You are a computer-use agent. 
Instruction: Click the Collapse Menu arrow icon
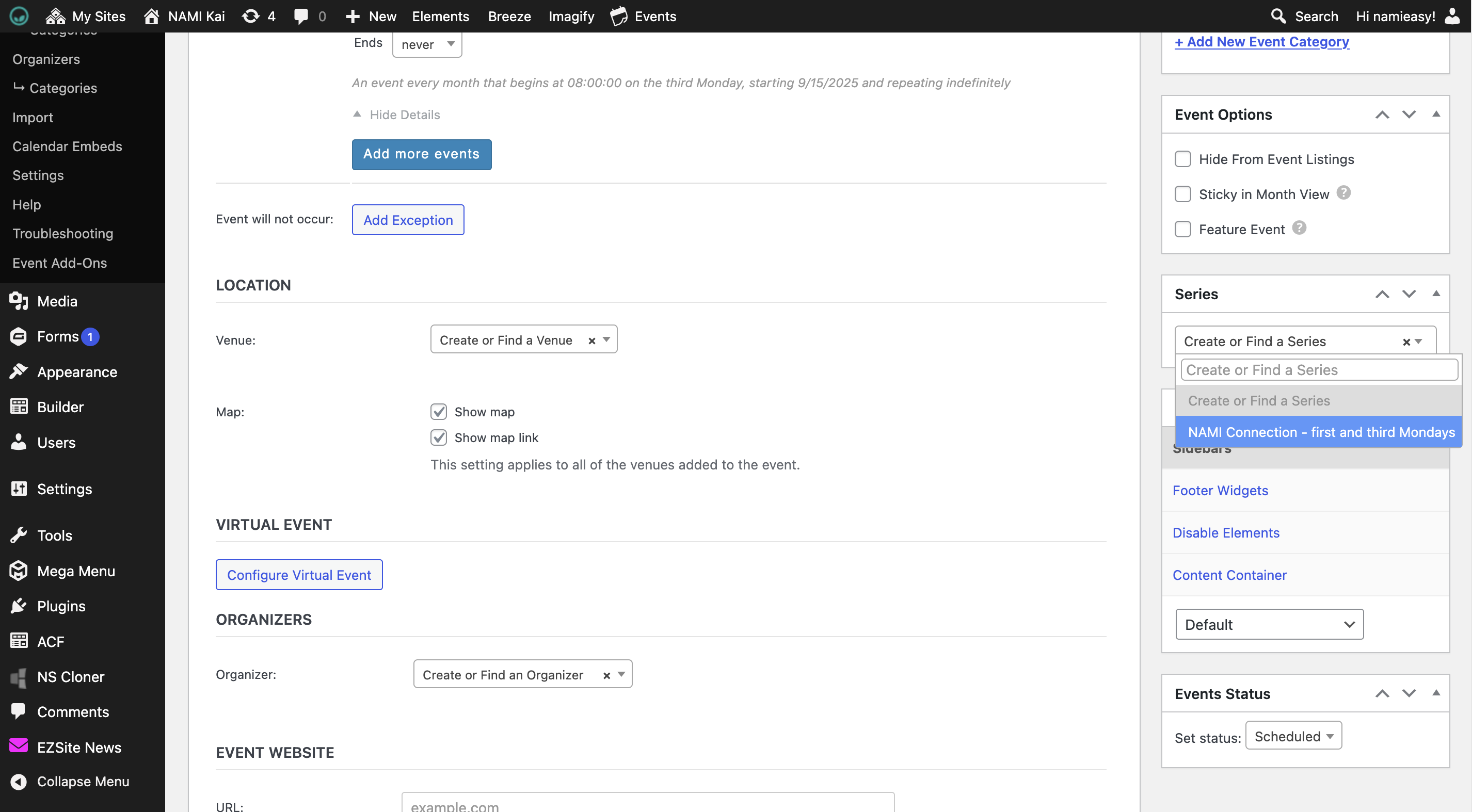[18, 781]
